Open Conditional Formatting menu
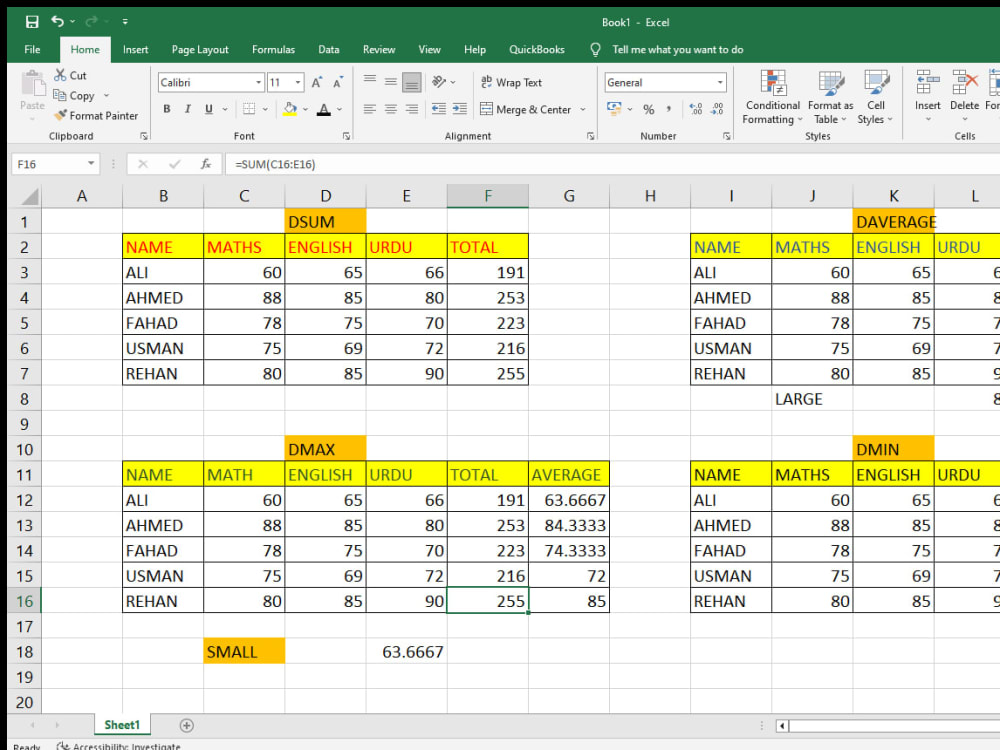1000x750 pixels. (x=772, y=97)
